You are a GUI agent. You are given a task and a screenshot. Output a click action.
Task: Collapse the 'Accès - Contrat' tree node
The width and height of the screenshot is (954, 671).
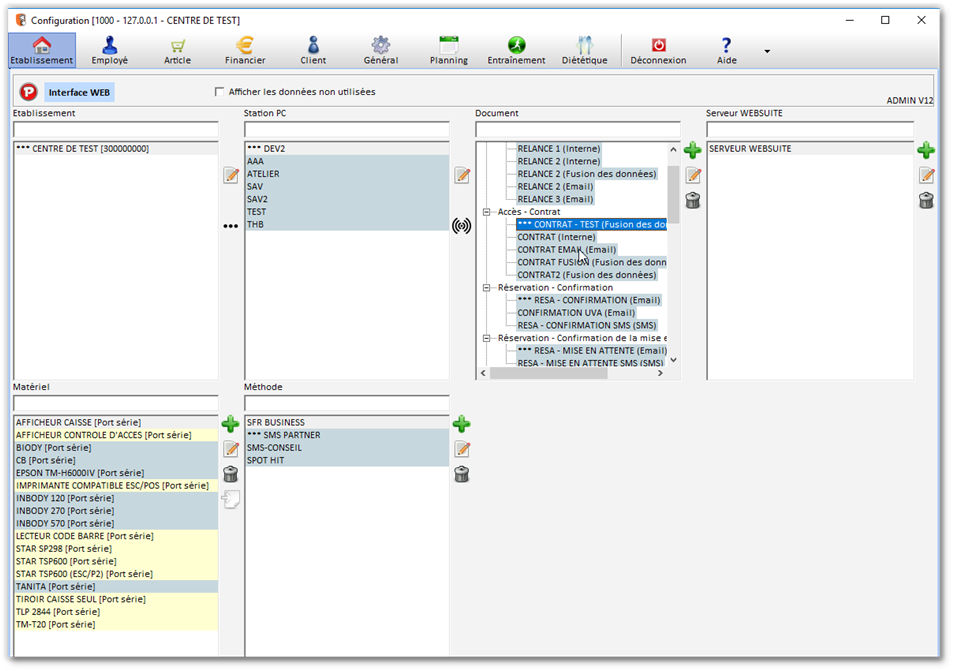click(487, 212)
